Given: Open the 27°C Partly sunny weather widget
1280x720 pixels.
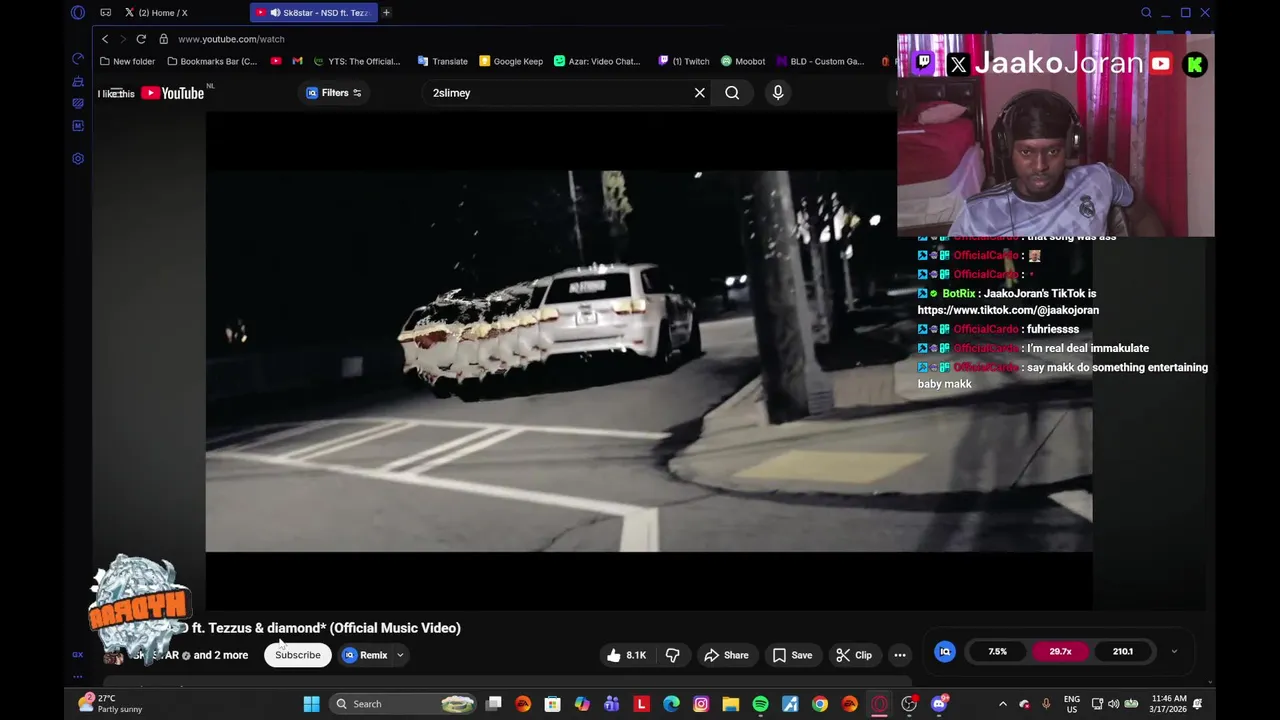Looking at the screenshot, I should pos(111,704).
